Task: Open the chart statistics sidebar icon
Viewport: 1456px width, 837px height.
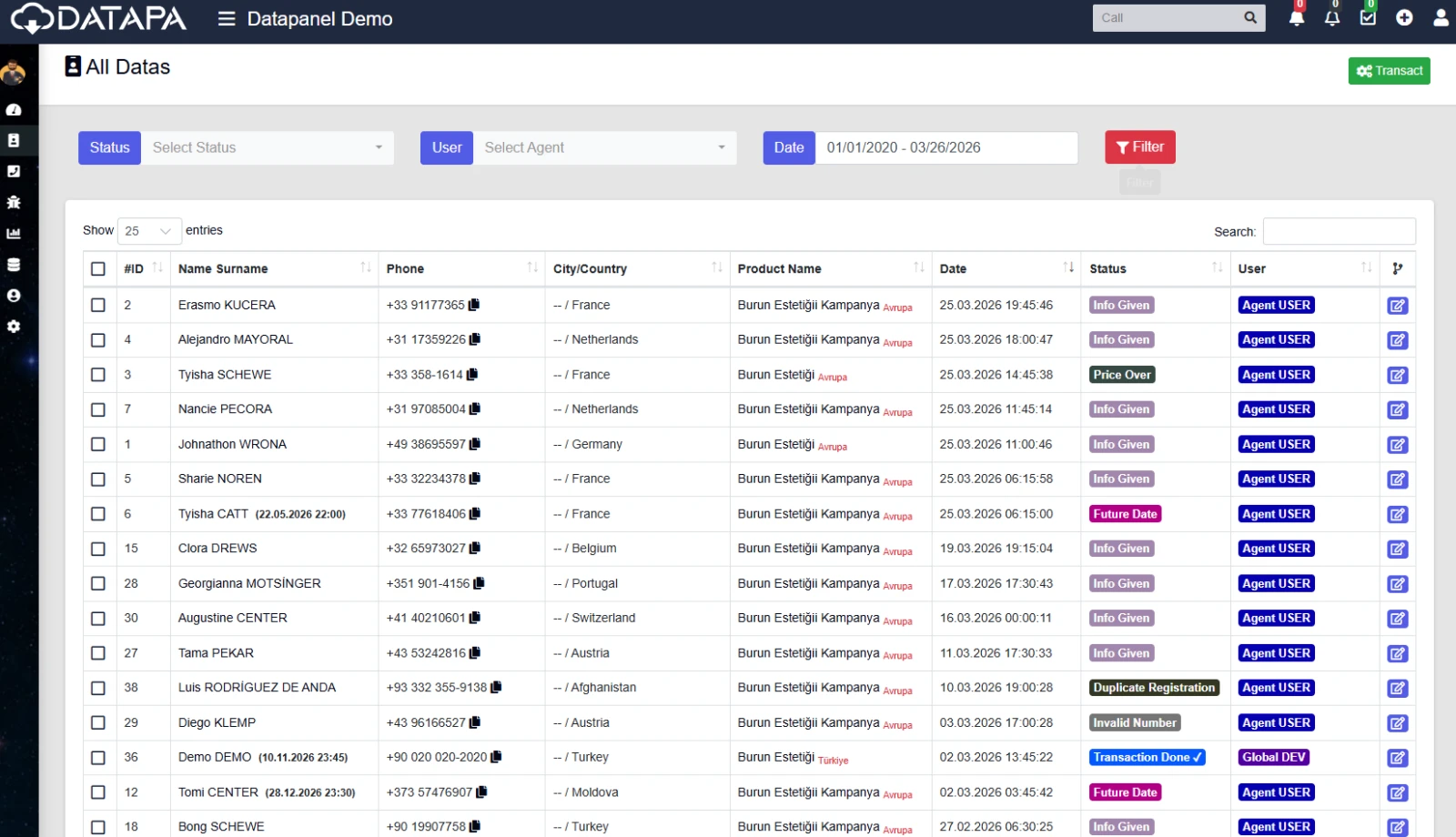Action: pos(14,234)
